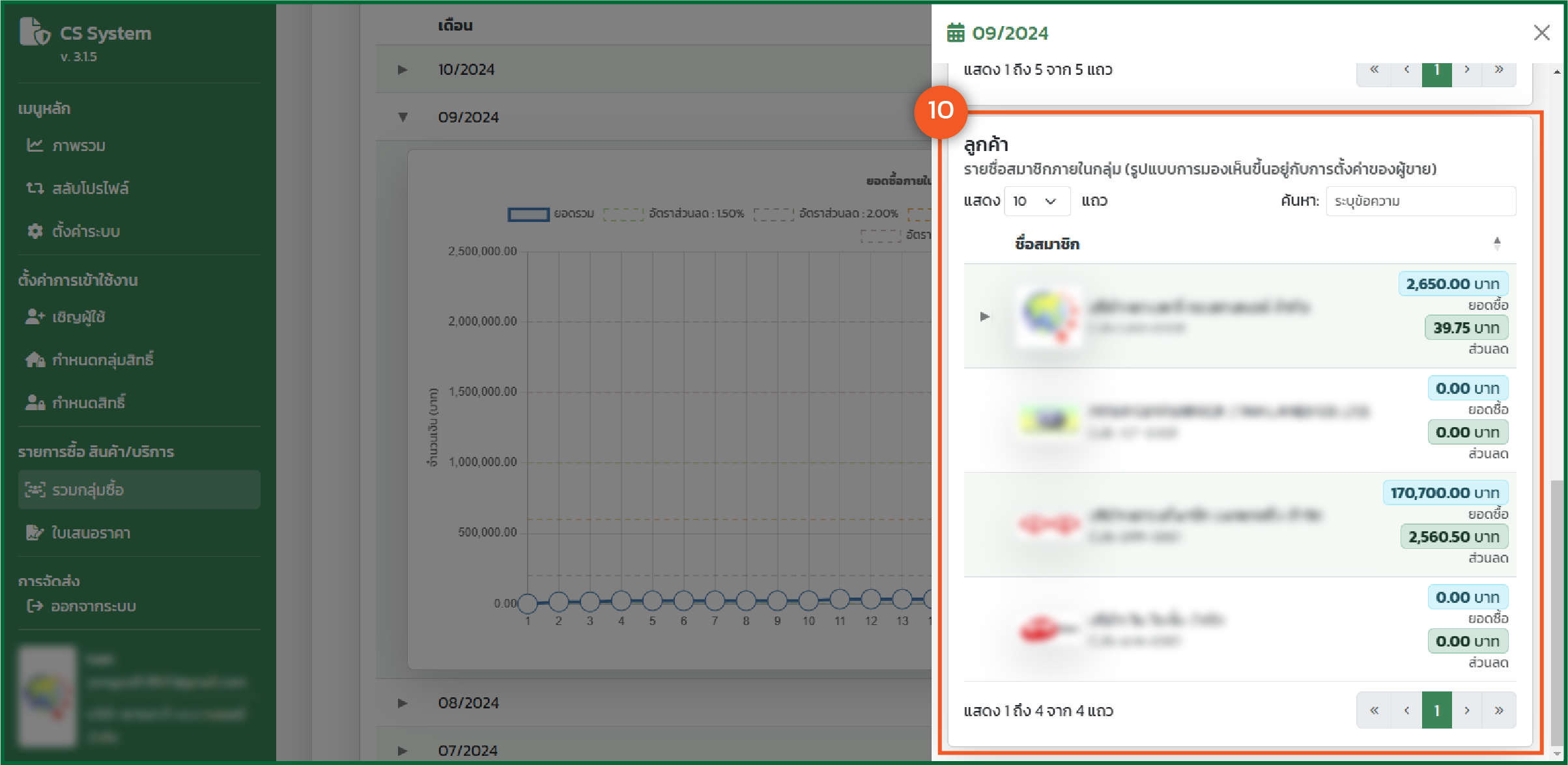Image resolution: width=1568 pixels, height=765 pixels.
Task: Expand the 10/2024 month row
Action: tap(403, 70)
